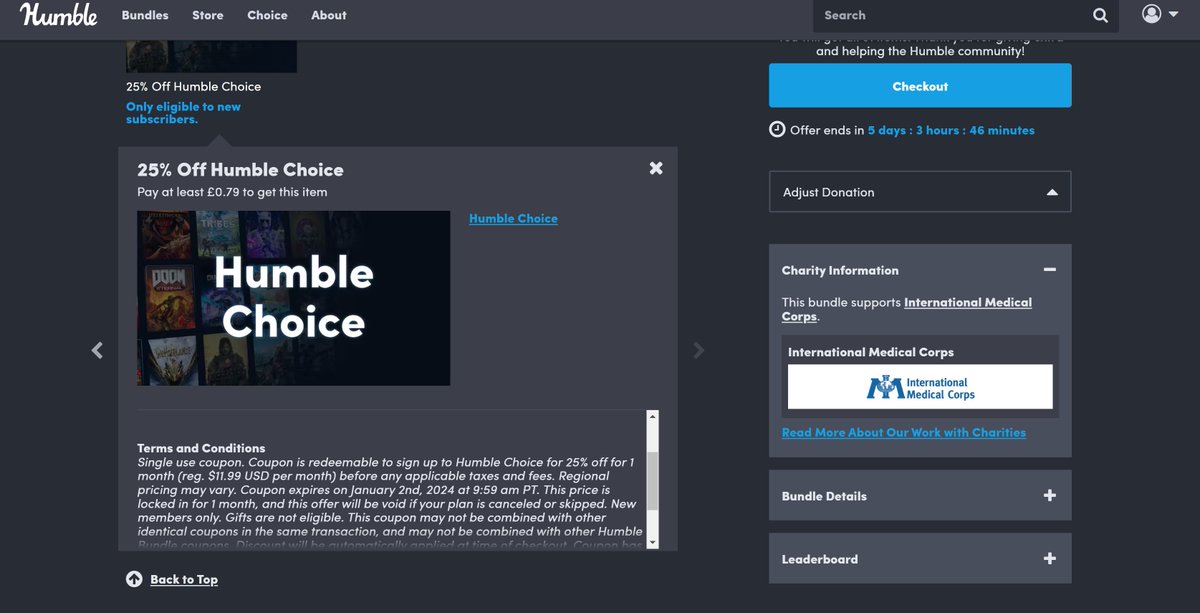Click the offer countdown timer text
Image resolution: width=1200 pixels, height=613 pixels.
[951, 130]
